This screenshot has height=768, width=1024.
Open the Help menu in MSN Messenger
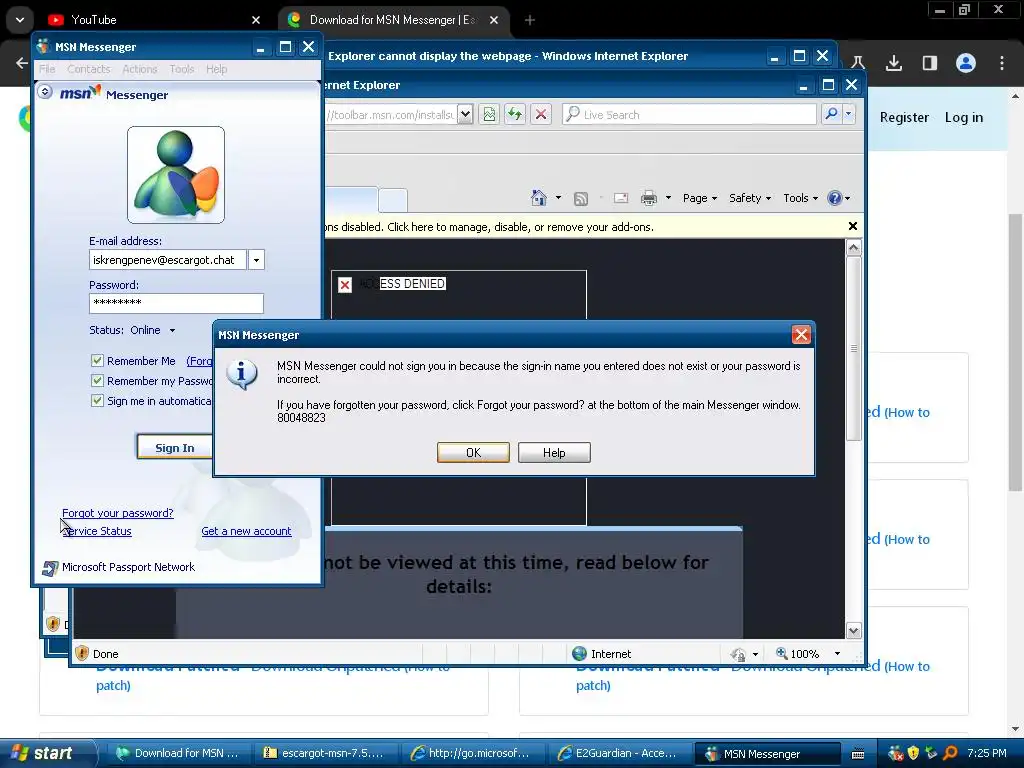(x=217, y=69)
